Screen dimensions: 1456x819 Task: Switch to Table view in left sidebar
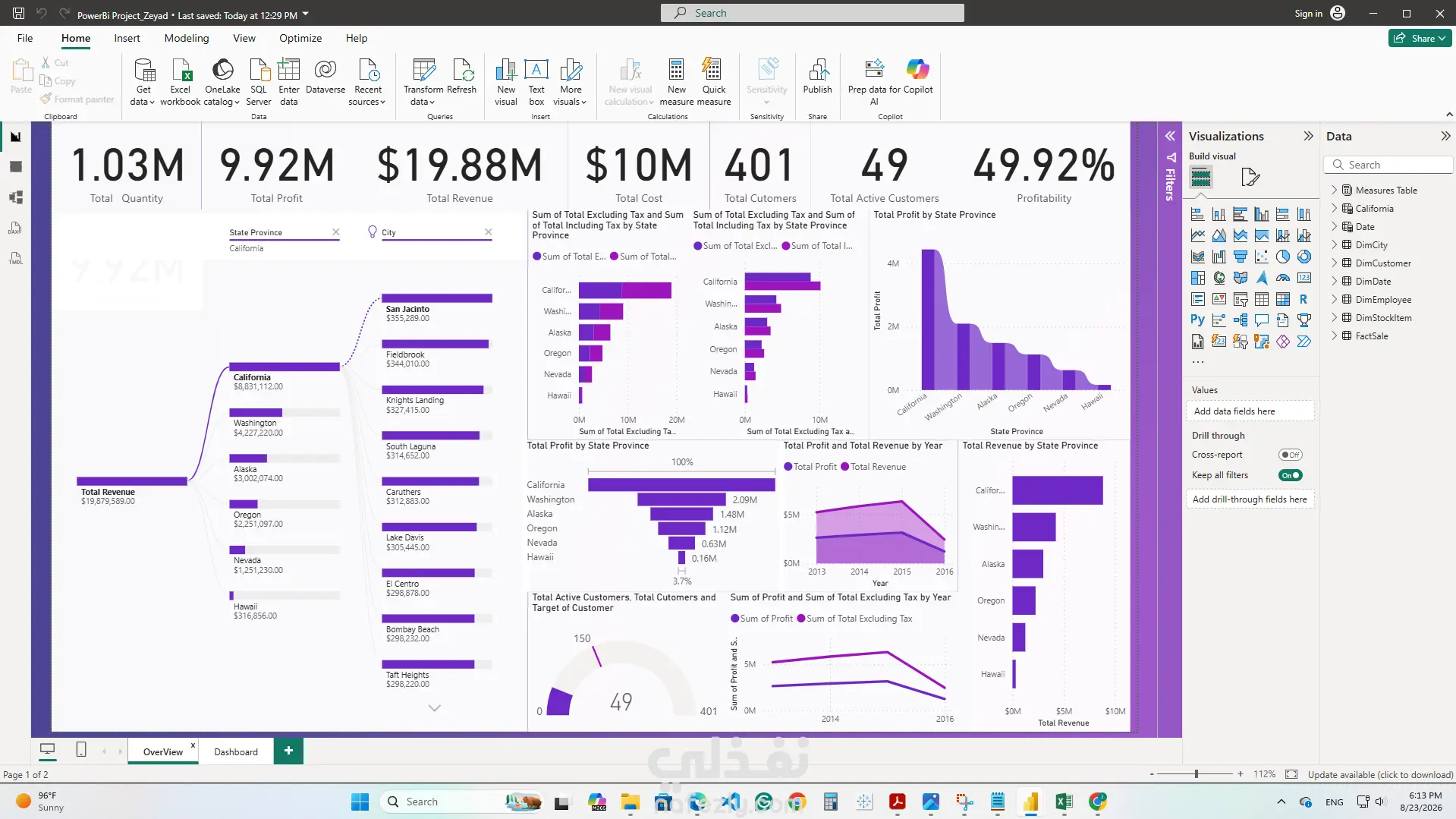[x=16, y=166]
